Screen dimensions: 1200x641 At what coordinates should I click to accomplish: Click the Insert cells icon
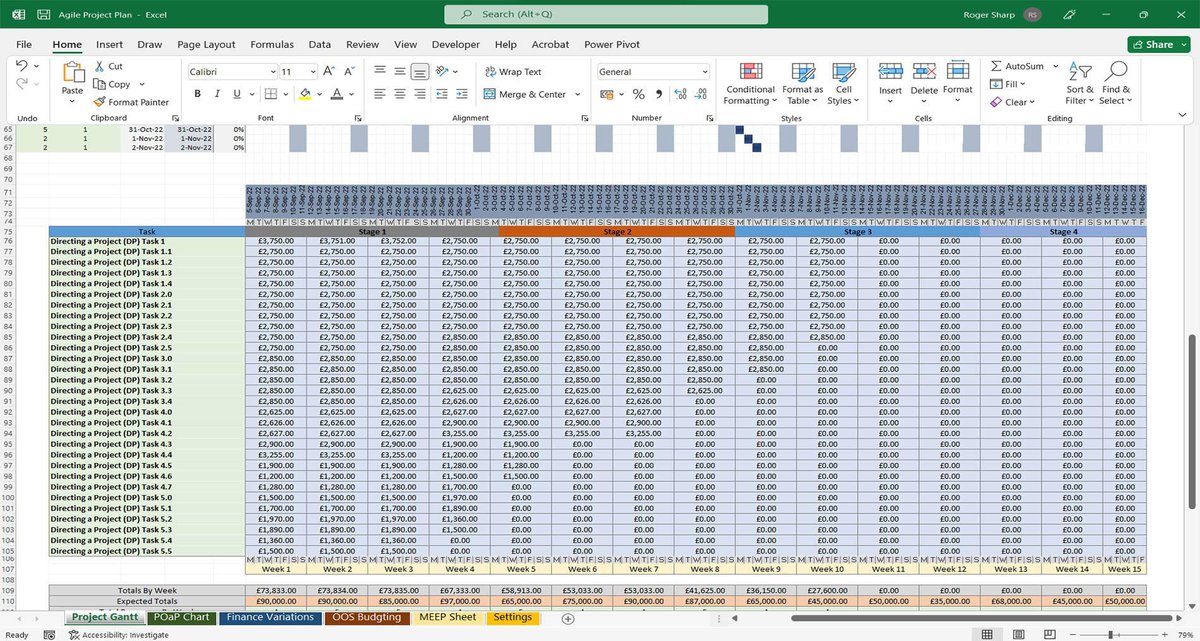tap(890, 70)
